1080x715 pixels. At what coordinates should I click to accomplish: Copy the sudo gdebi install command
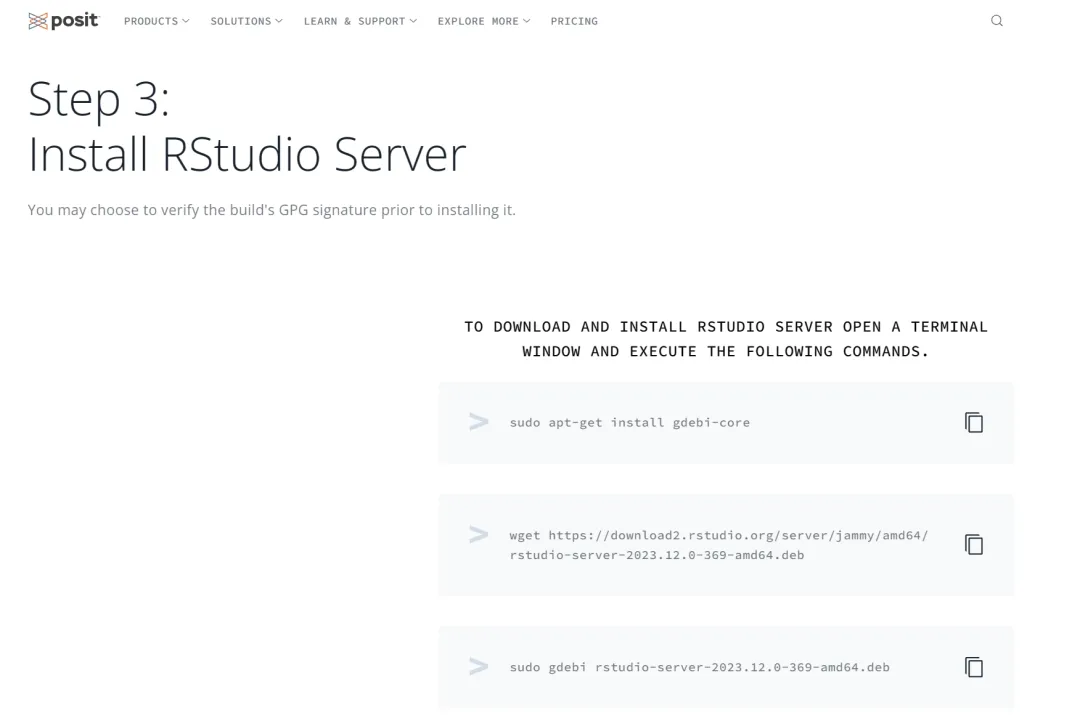[973, 667]
